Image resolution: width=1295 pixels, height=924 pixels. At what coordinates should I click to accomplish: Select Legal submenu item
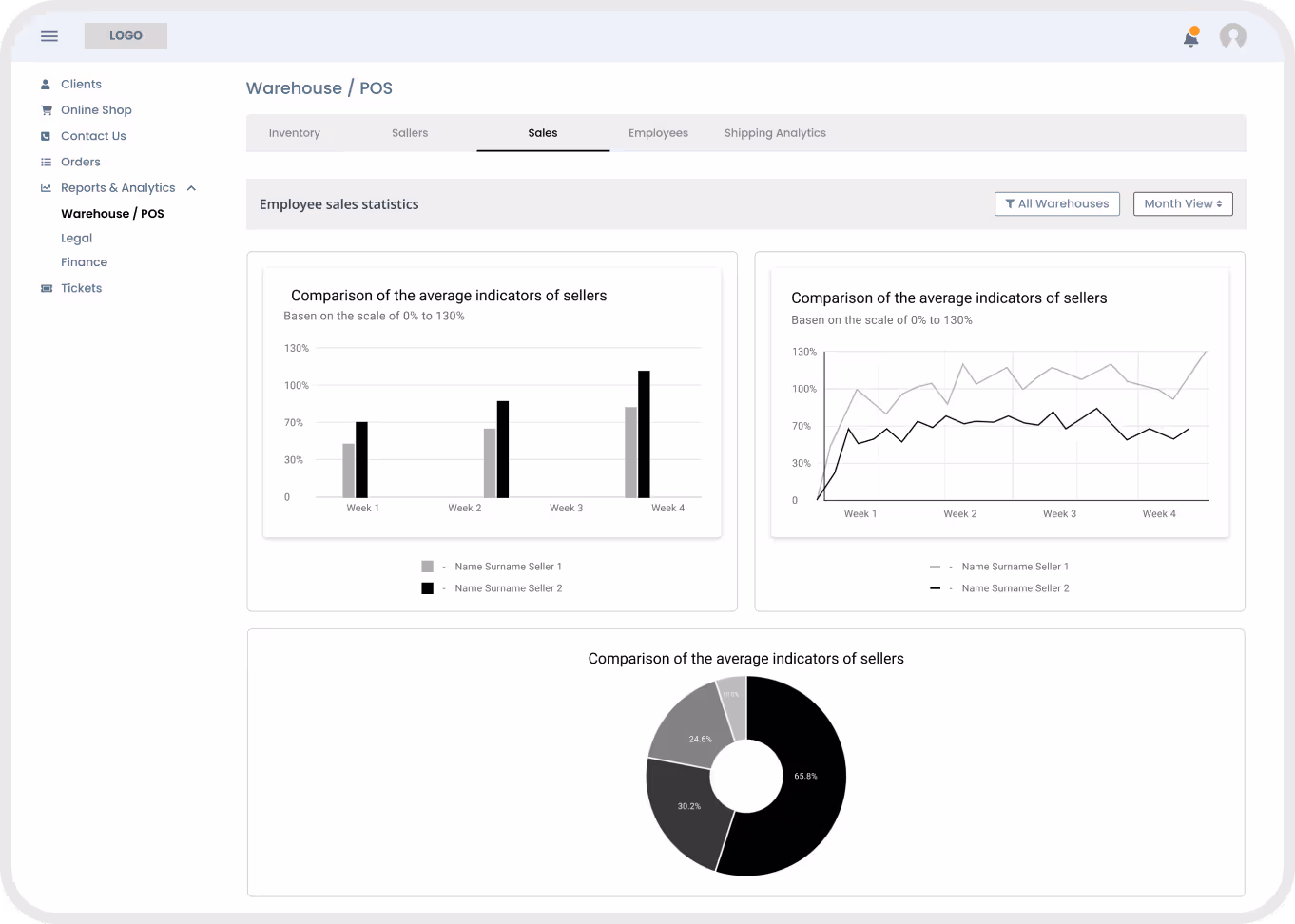[x=77, y=239]
